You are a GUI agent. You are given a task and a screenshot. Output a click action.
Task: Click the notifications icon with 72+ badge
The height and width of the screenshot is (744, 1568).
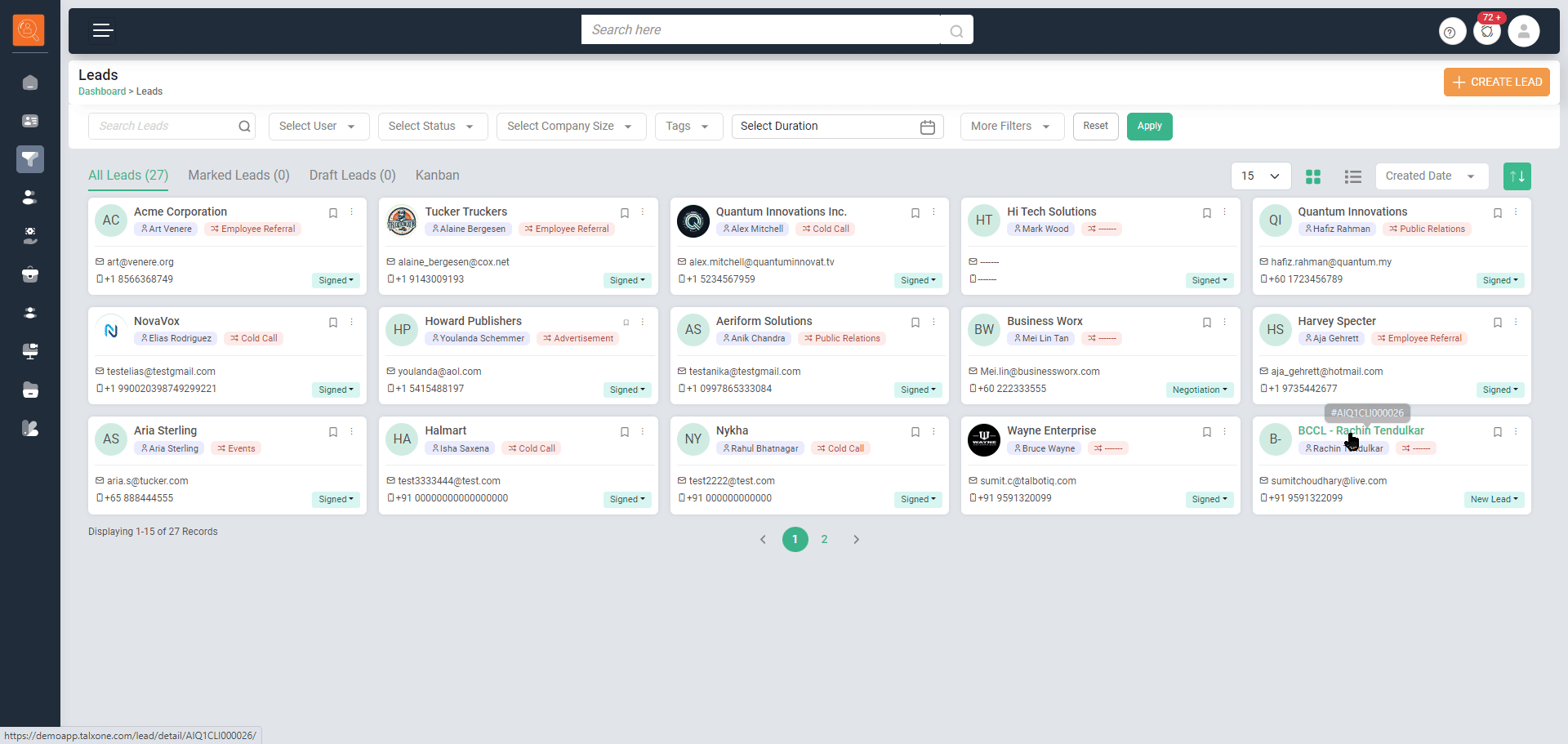click(x=1487, y=32)
